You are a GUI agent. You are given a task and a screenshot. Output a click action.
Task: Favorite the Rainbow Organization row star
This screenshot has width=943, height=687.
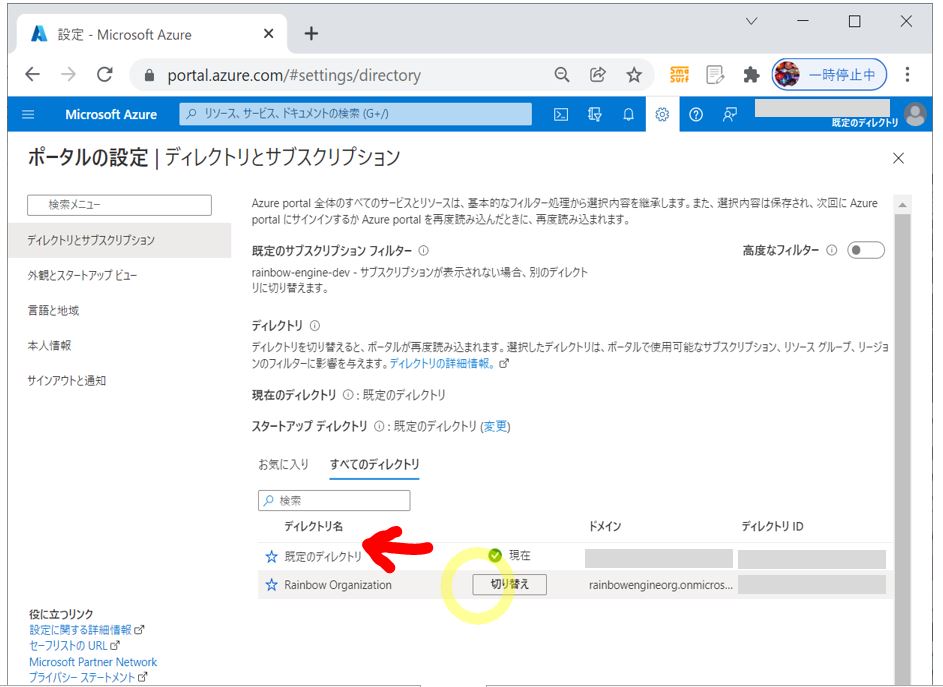pos(271,585)
